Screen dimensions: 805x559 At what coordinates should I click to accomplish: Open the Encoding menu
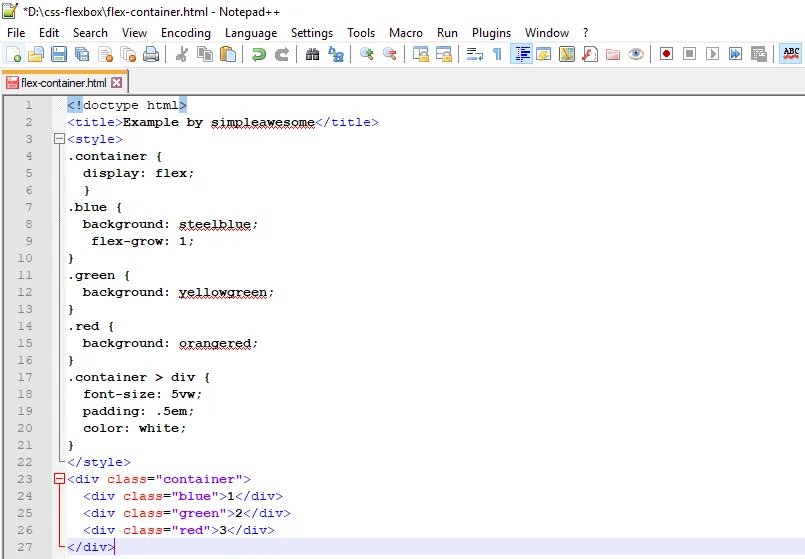[x=186, y=33]
